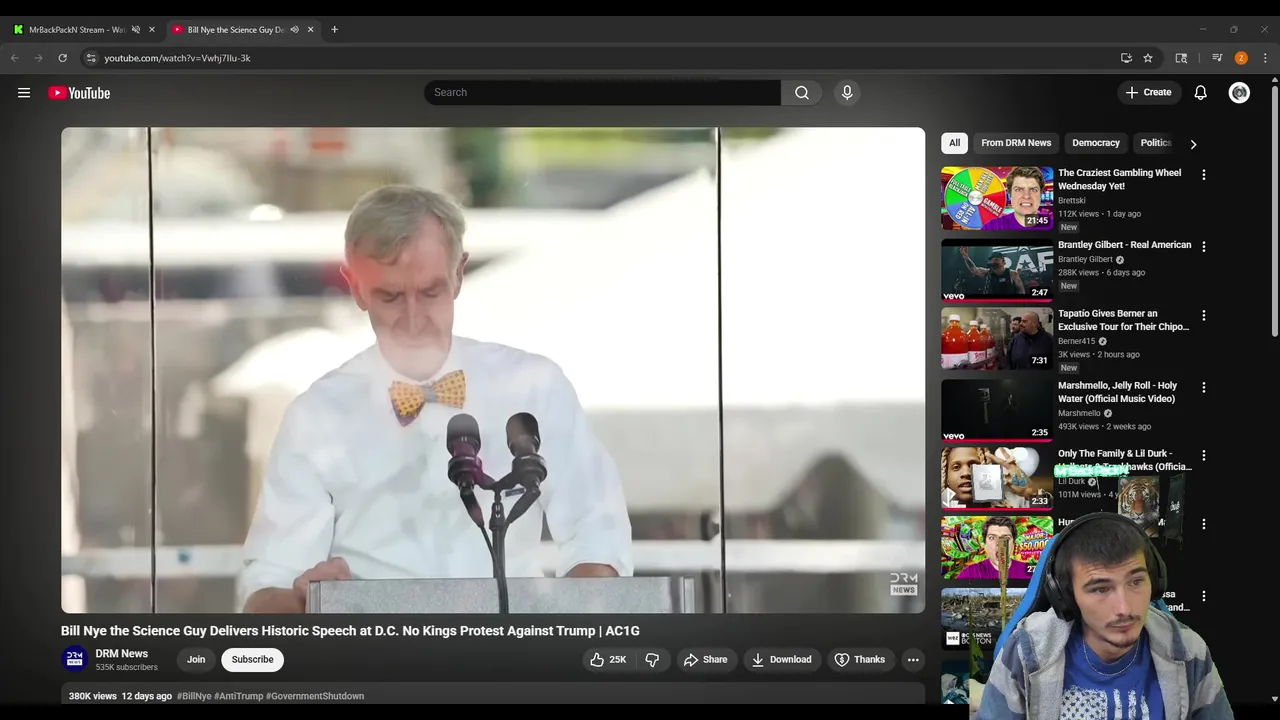This screenshot has width=1280, height=720.
Task: Select the Politics chip
Action: [1155, 143]
